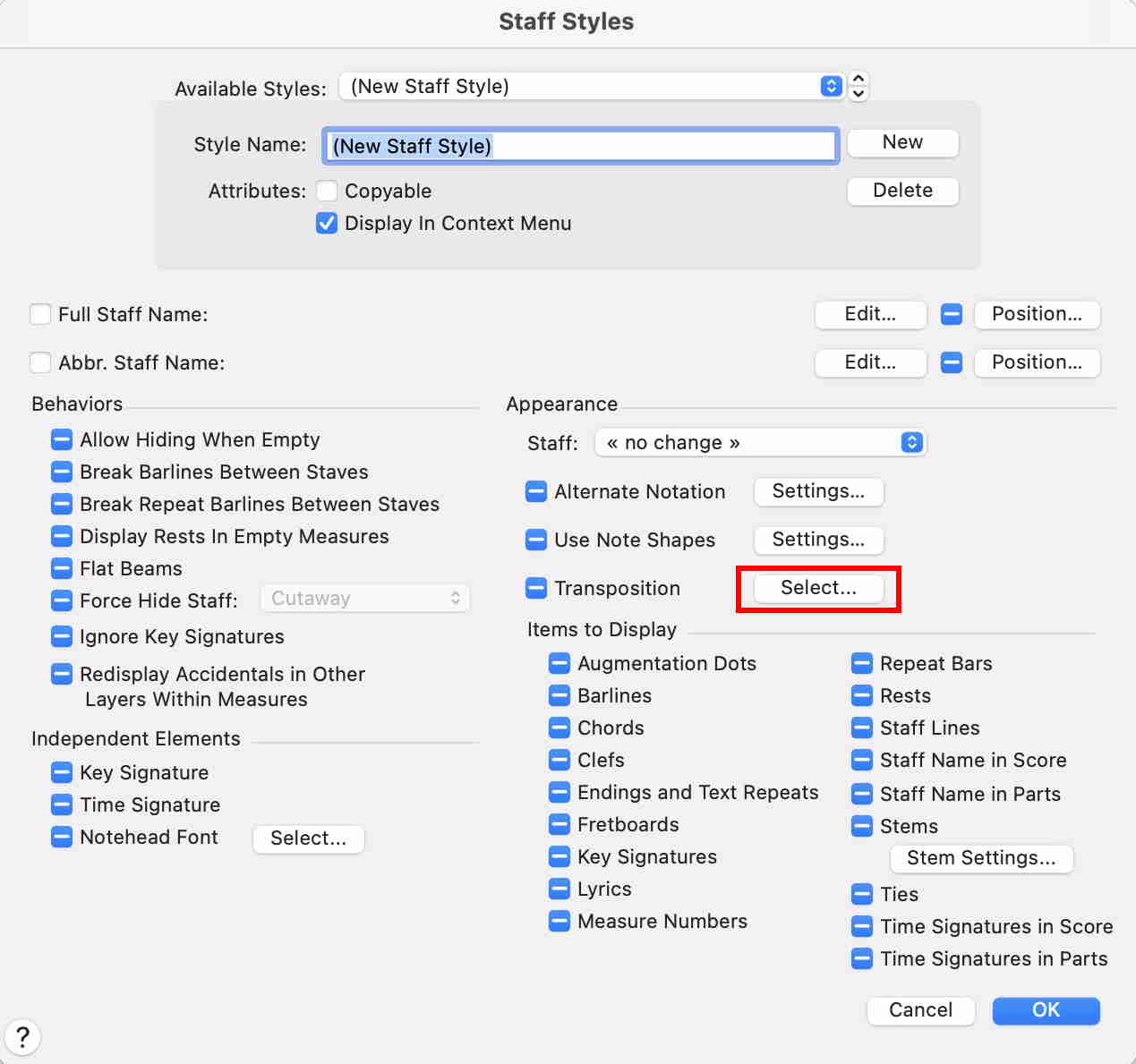Screen dimensions: 1136x1064
Task: Click Select next to Transposition
Action: [x=818, y=588]
